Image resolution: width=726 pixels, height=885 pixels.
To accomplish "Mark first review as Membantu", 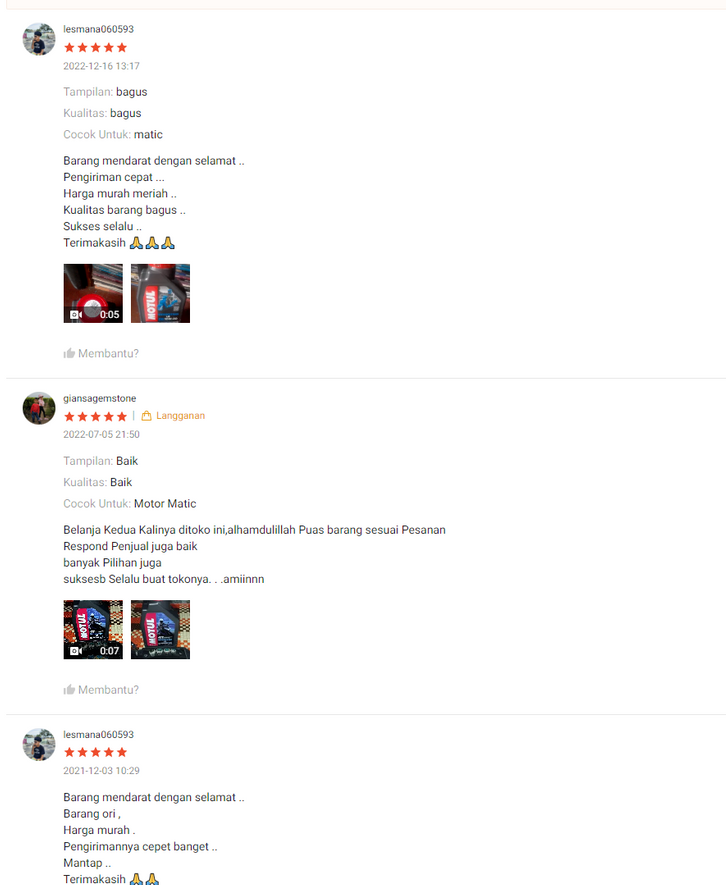I will click(101, 353).
